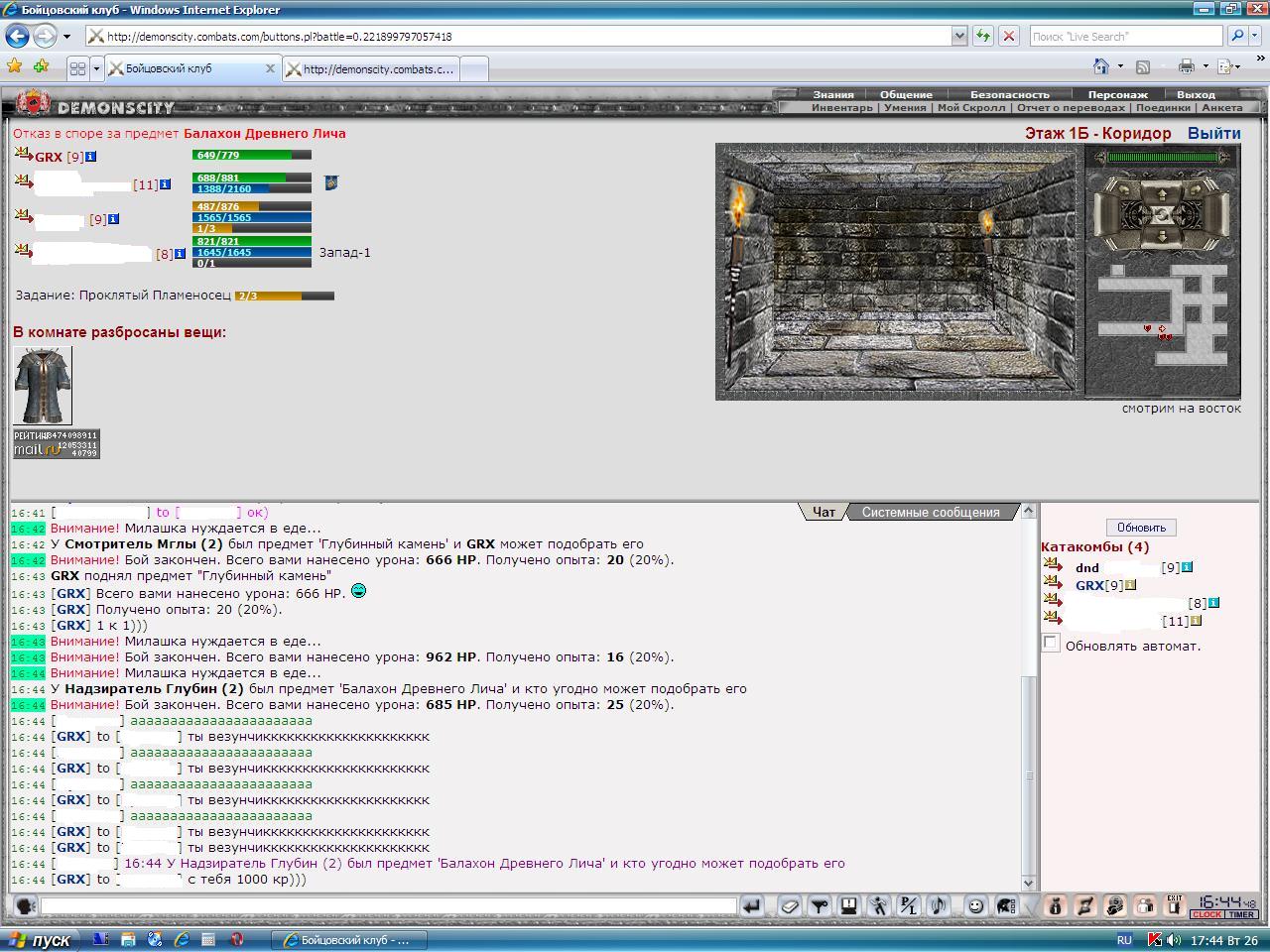Open the 'Инвентарь' menu item

click(x=841, y=107)
